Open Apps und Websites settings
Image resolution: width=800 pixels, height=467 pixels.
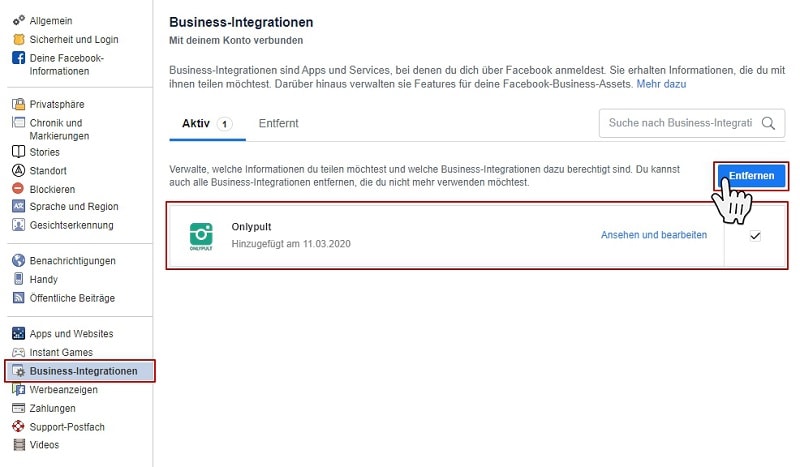(71, 334)
